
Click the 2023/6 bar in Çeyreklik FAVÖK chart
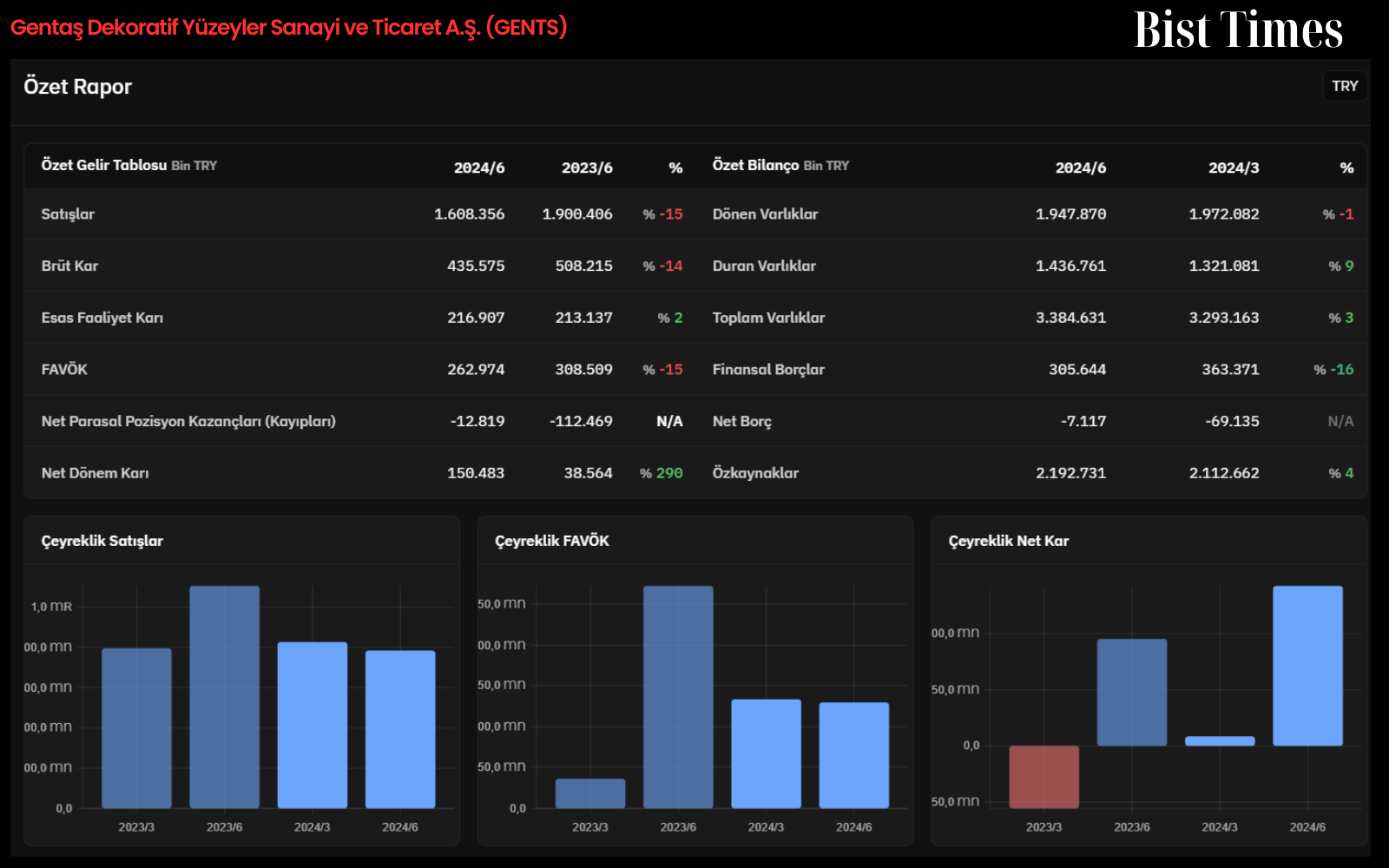(x=678, y=697)
